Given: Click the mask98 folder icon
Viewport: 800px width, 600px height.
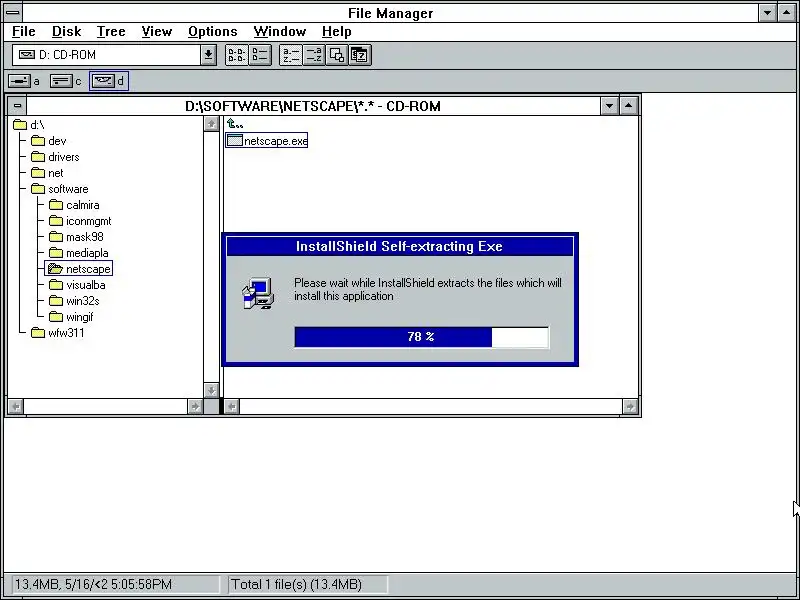Looking at the screenshot, I should tap(56, 237).
